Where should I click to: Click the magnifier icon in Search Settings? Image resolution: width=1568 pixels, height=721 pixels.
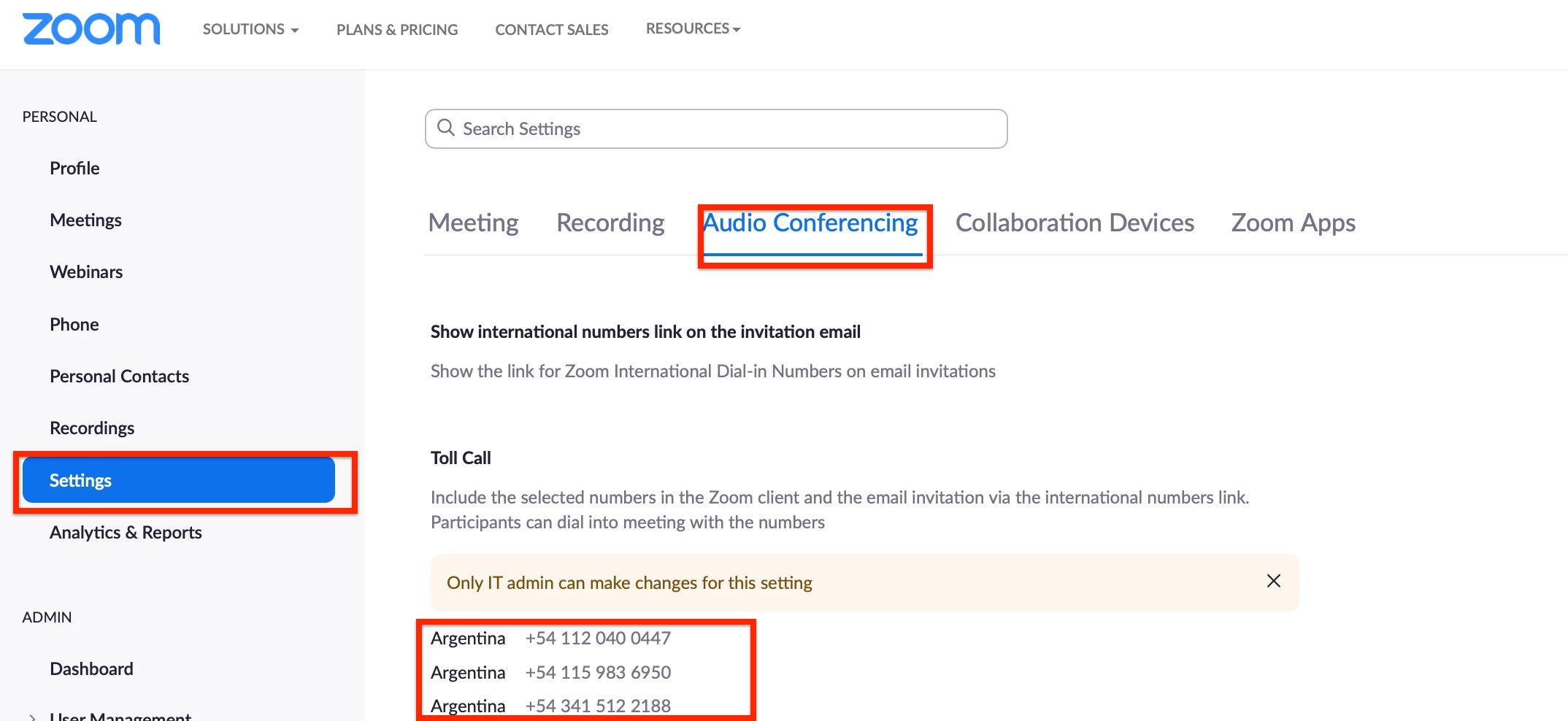(445, 128)
